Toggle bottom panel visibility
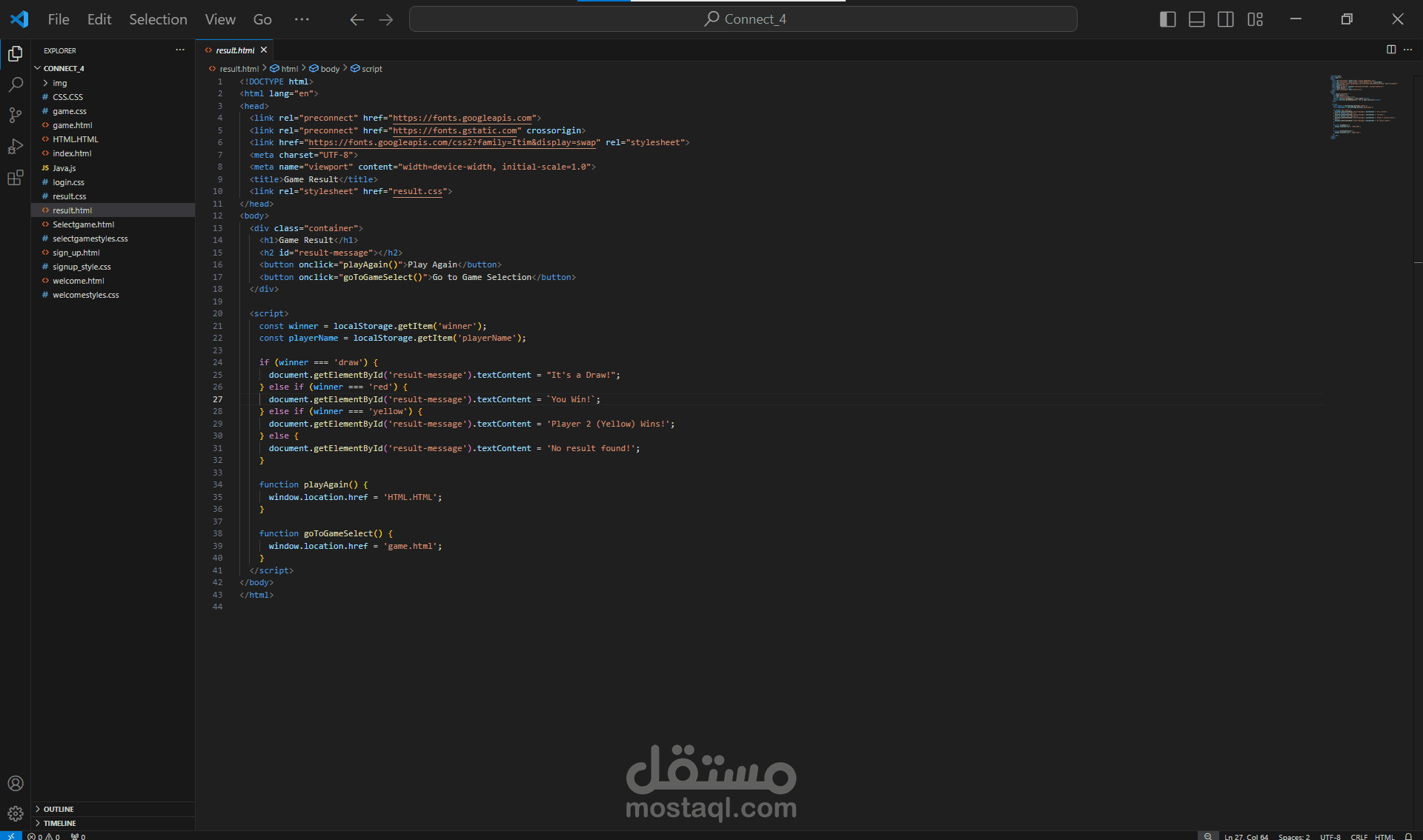This screenshot has height=840, width=1423. [1196, 19]
